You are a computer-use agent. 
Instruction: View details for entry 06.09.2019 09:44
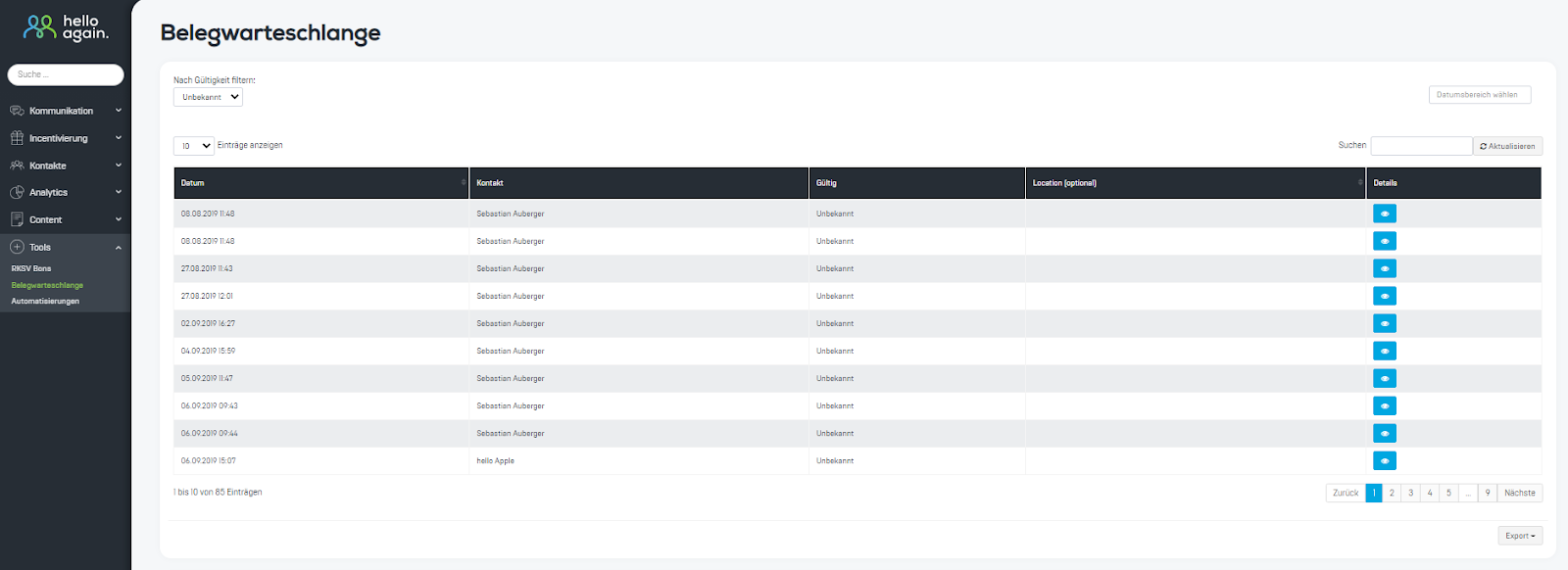[x=1385, y=433]
